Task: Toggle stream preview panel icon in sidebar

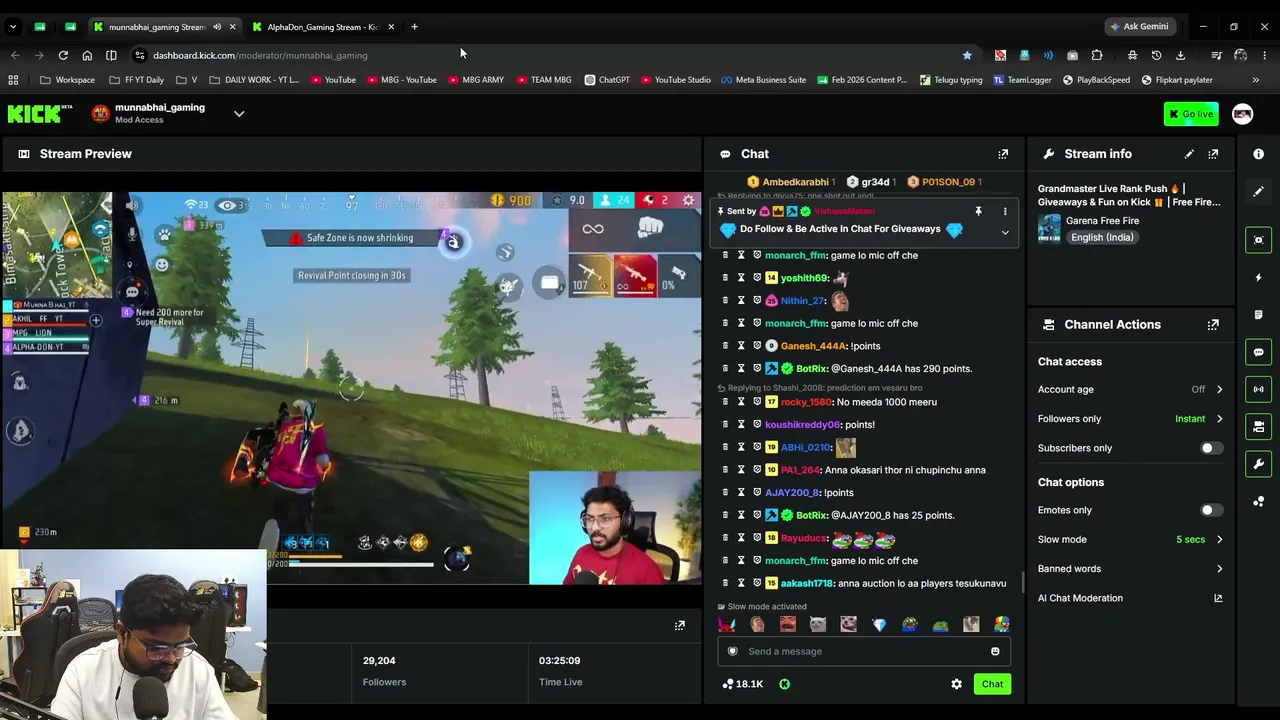Action: (1258, 240)
